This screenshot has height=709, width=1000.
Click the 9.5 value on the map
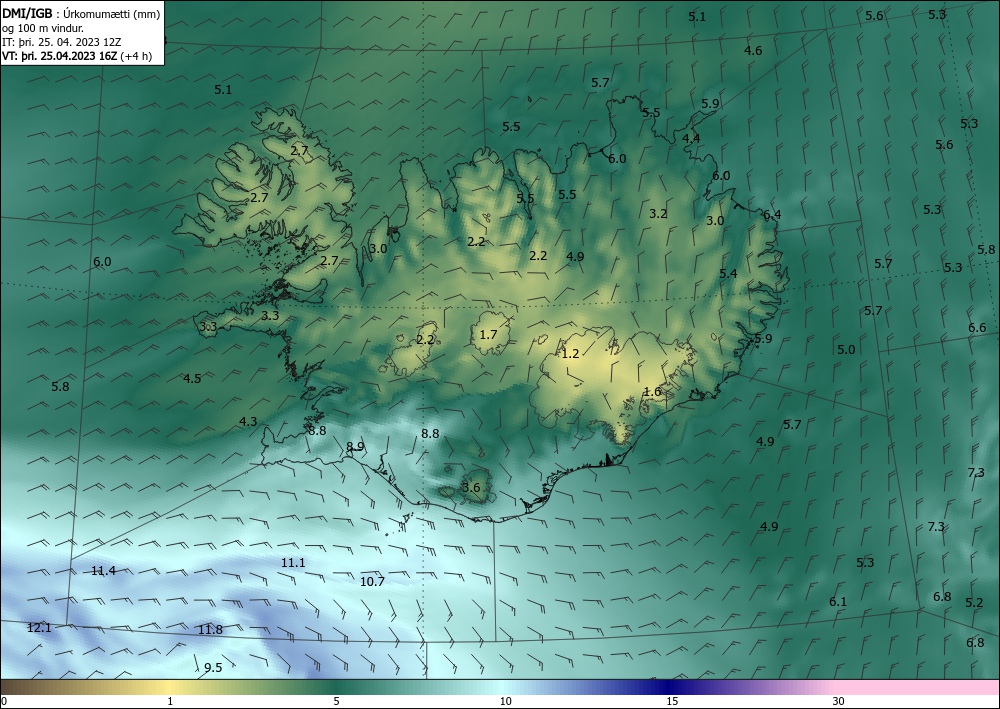(x=213, y=668)
